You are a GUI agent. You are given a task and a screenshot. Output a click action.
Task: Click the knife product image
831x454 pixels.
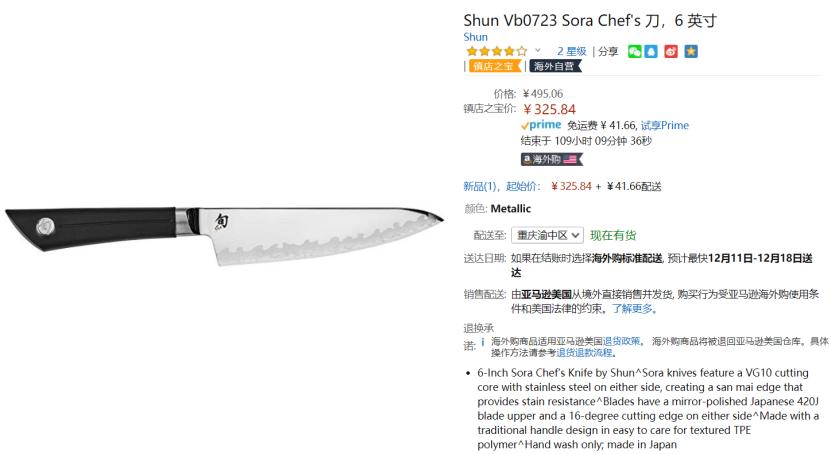tap(224, 234)
